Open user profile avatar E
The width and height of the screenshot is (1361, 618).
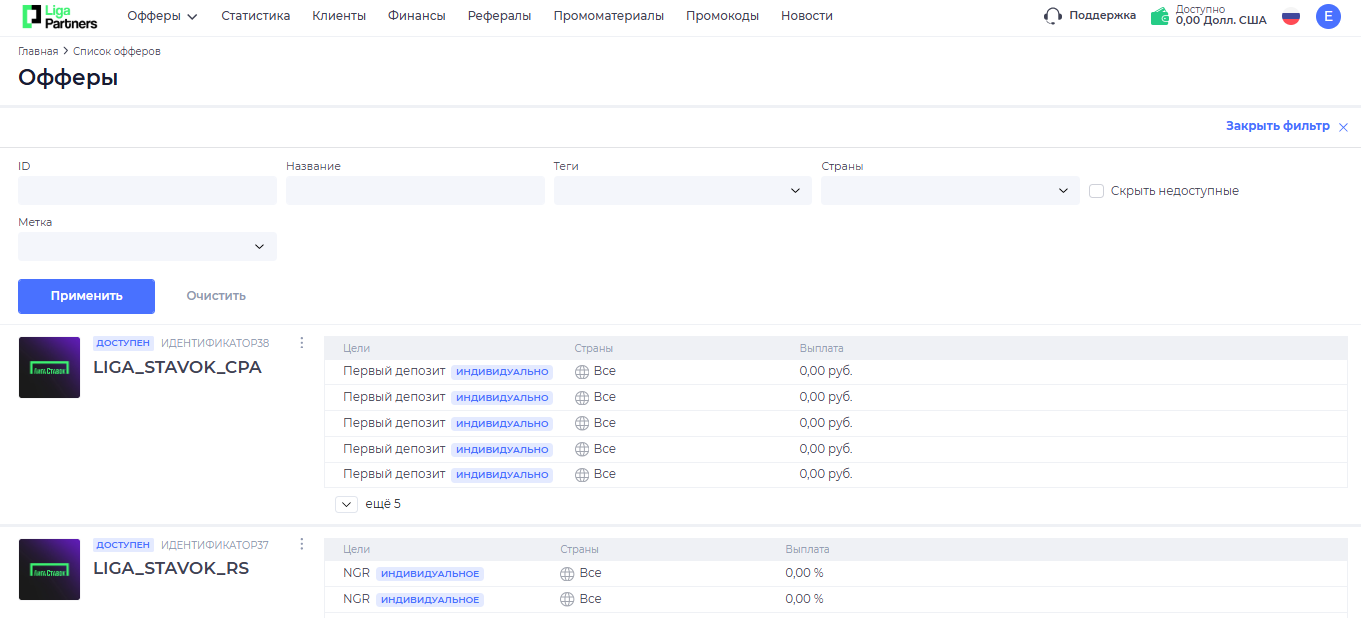coord(1328,16)
